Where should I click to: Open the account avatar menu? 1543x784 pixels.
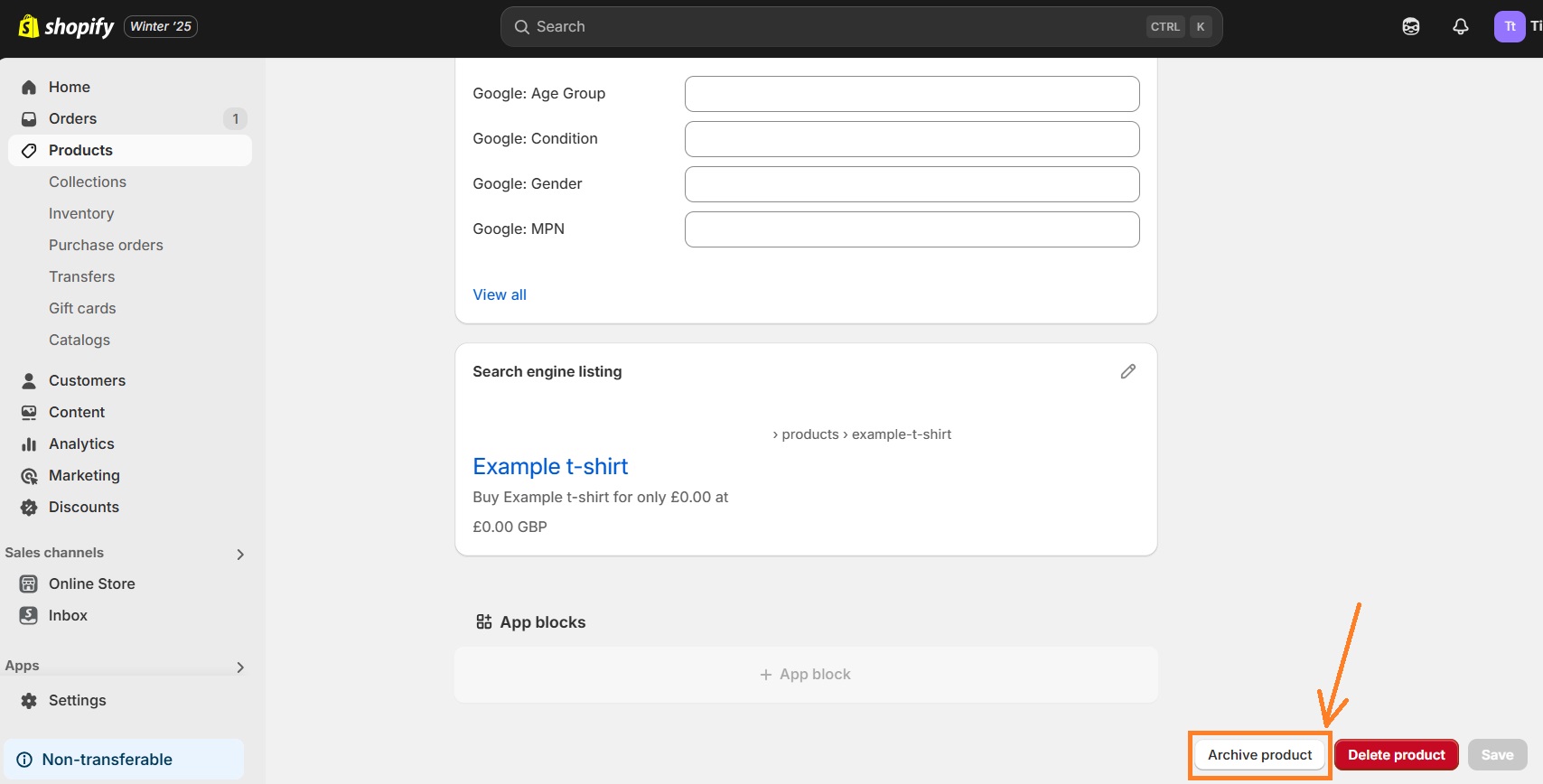1510,27
